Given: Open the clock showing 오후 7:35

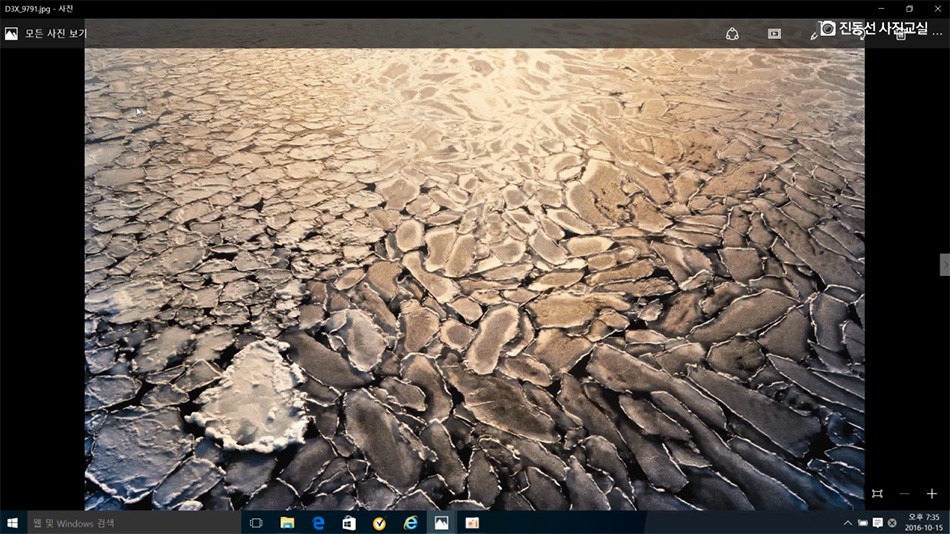Looking at the screenshot, I should click(924, 522).
